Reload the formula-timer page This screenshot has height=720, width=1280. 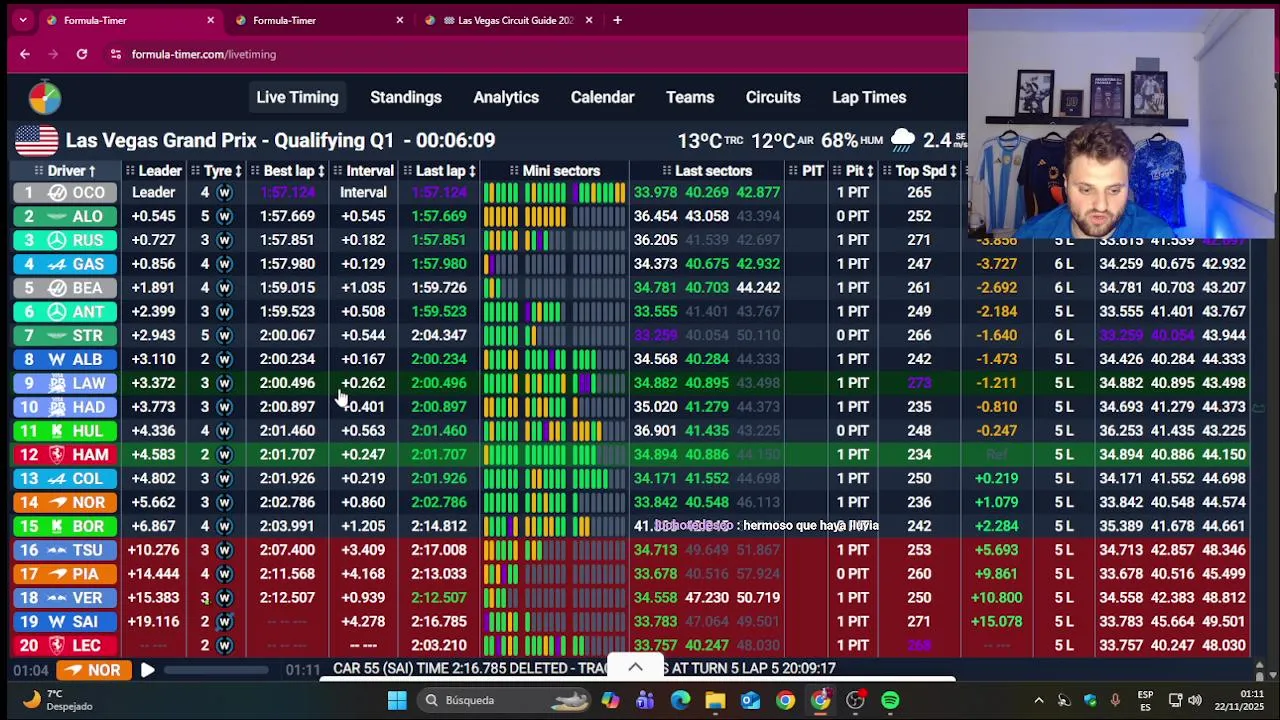(82, 54)
